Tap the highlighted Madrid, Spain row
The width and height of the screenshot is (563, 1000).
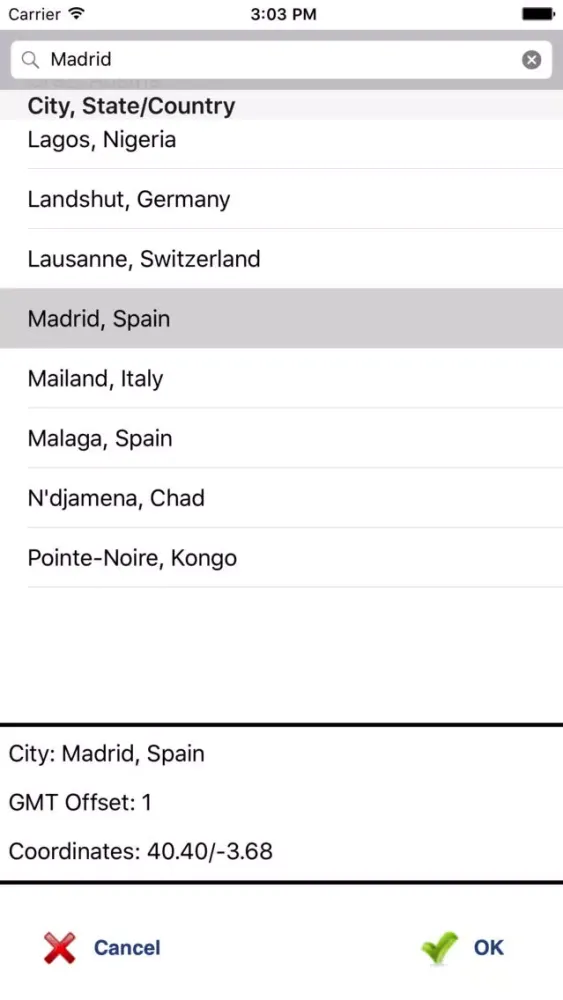(281, 318)
